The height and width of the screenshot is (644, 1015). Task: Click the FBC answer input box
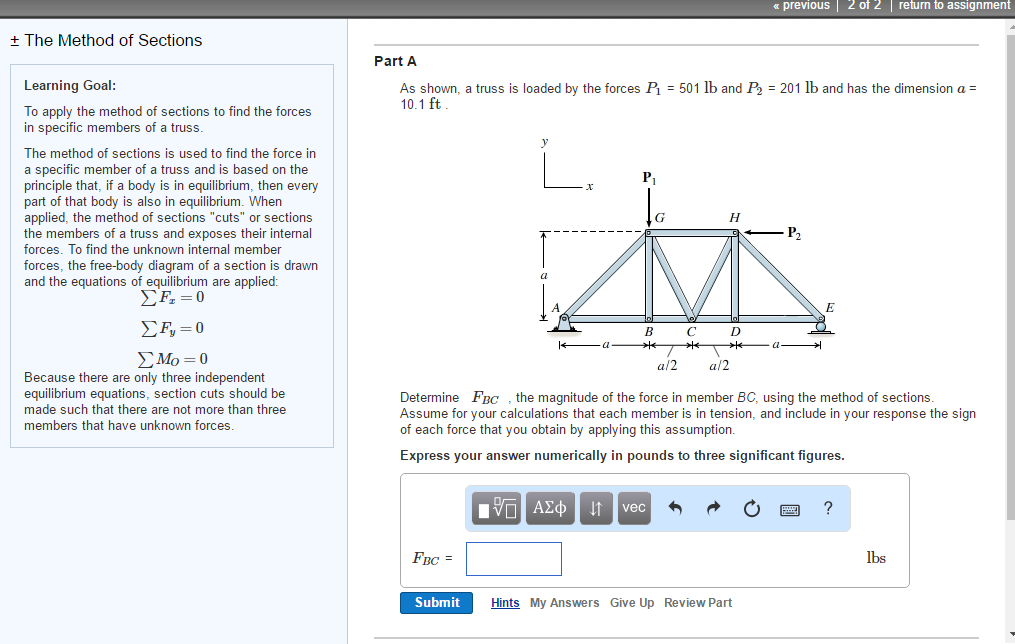(513, 558)
